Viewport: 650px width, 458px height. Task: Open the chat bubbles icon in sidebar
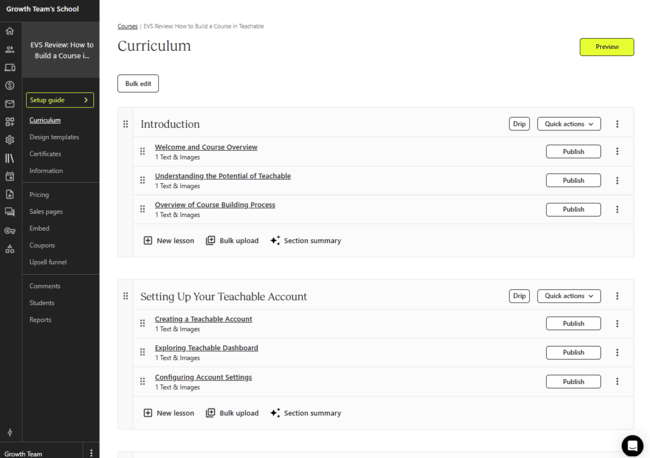point(10,212)
